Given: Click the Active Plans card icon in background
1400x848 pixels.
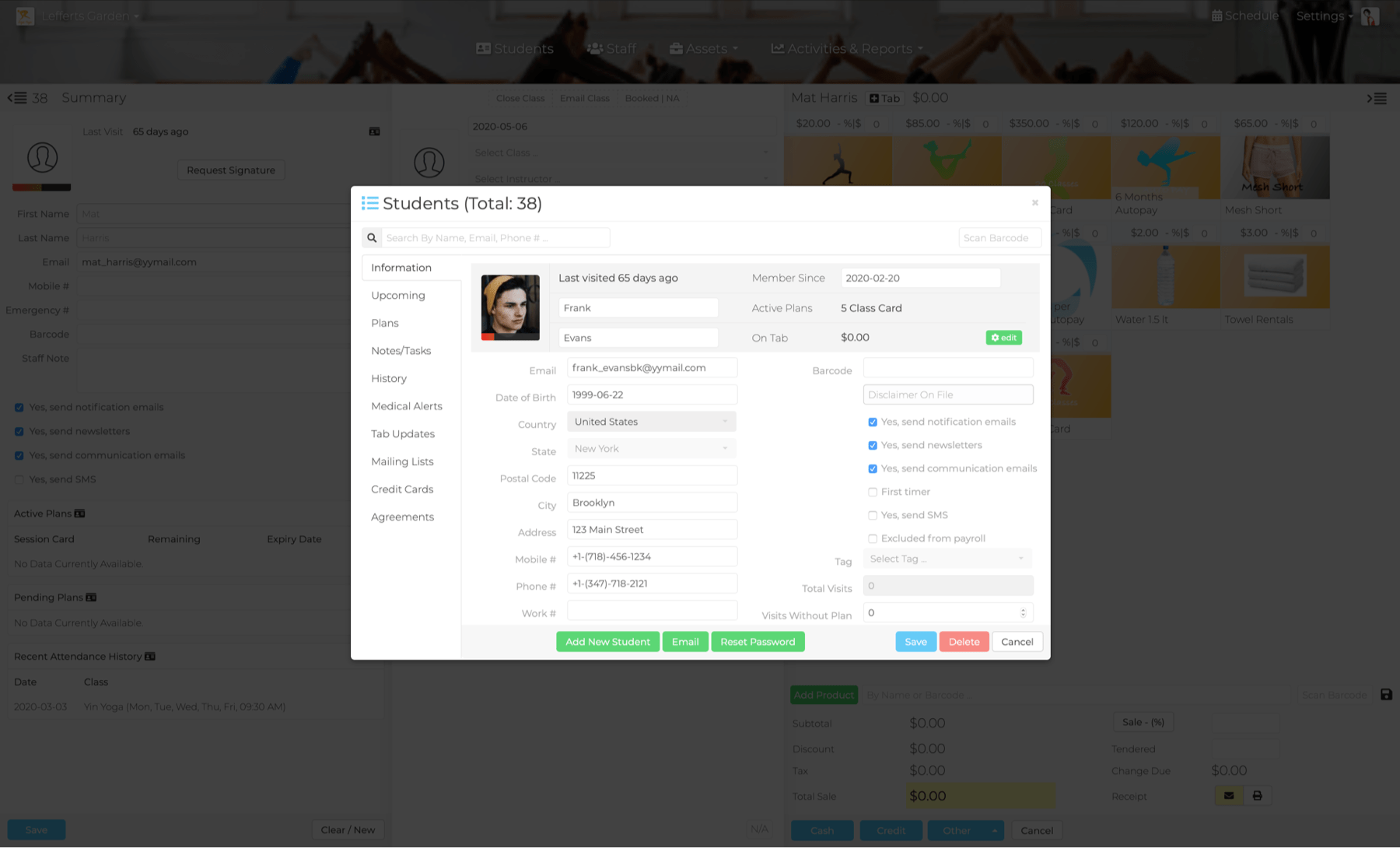Looking at the screenshot, I should (80, 513).
